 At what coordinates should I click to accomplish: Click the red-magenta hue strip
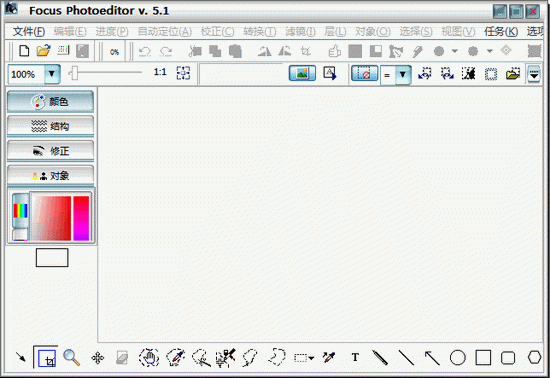coord(81,218)
